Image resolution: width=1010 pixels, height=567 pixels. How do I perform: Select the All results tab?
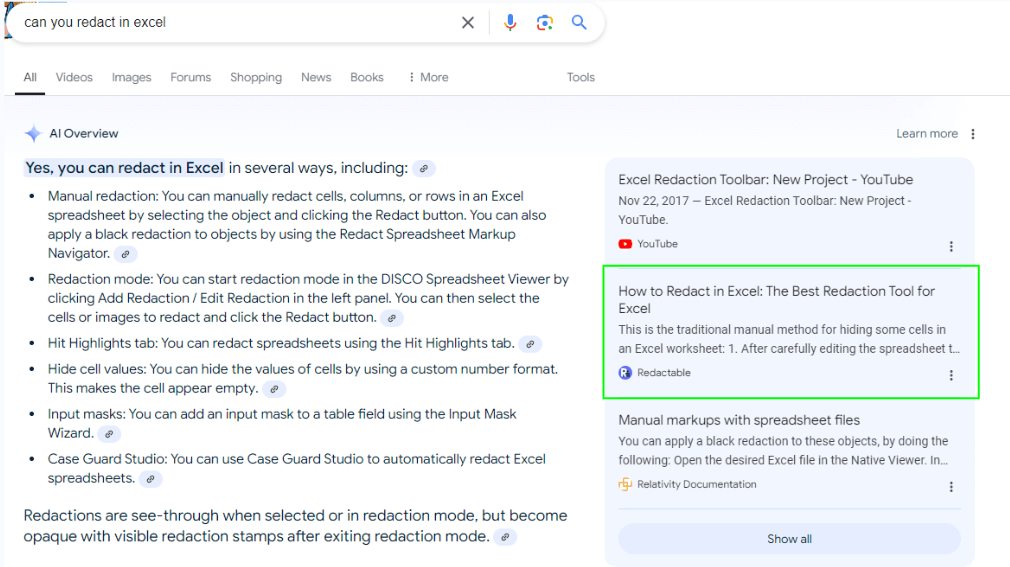[30, 77]
